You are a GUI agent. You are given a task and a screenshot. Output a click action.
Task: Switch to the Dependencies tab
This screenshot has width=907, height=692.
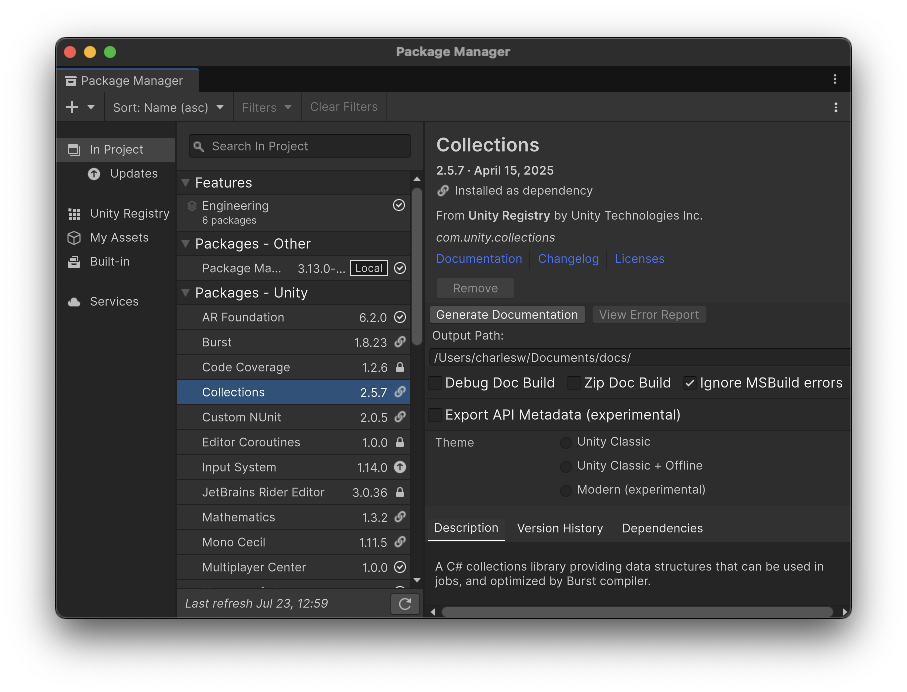662,528
